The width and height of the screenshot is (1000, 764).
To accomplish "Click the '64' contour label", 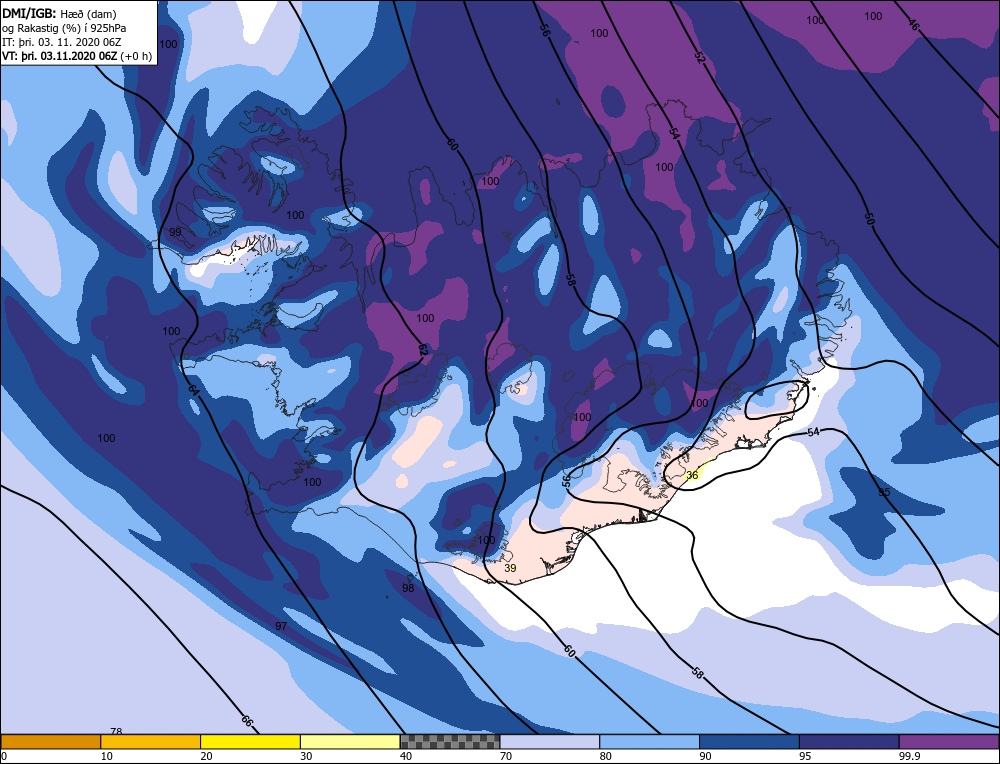I will [x=194, y=389].
